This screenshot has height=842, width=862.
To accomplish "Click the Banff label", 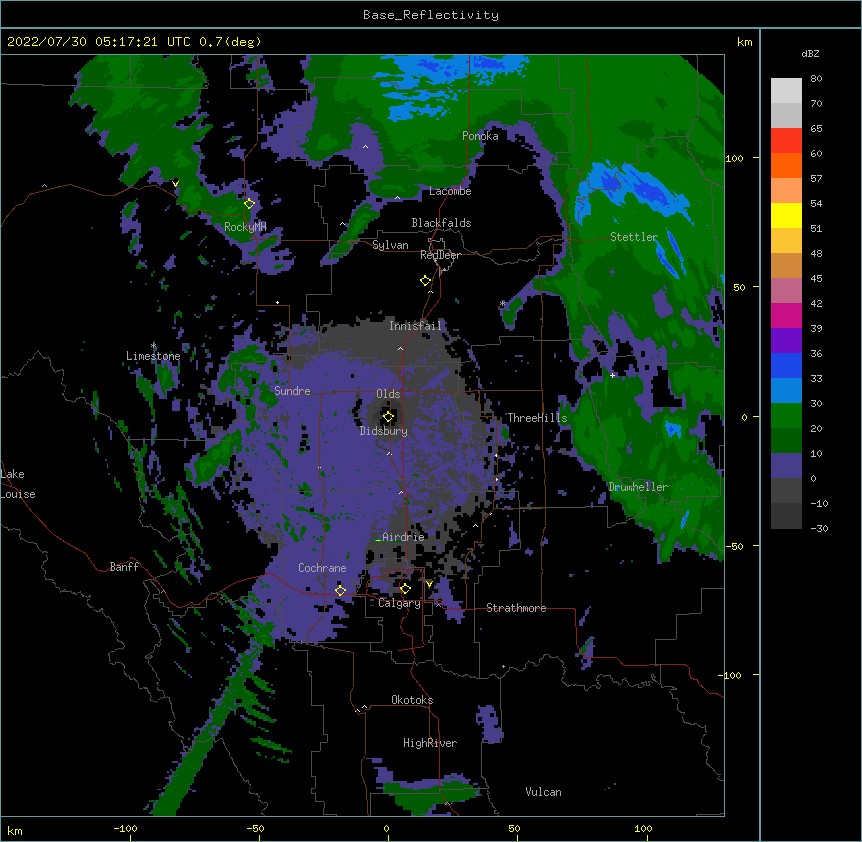I will [124, 567].
